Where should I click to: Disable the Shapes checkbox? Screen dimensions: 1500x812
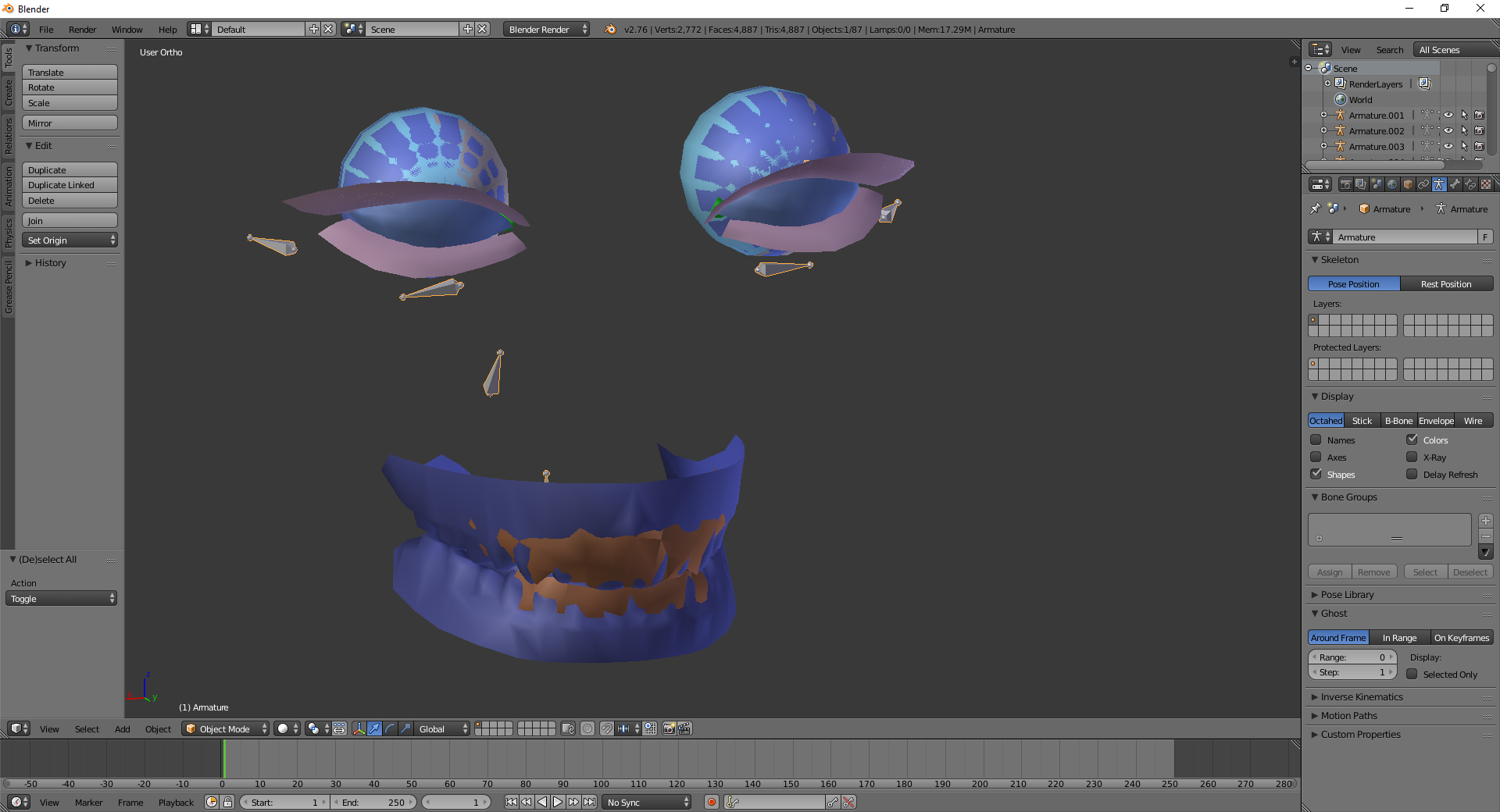(x=1316, y=474)
